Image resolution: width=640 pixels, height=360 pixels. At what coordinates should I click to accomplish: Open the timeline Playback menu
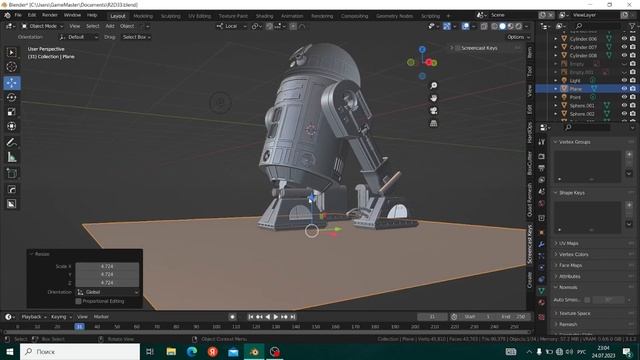[x=33, y=317]
